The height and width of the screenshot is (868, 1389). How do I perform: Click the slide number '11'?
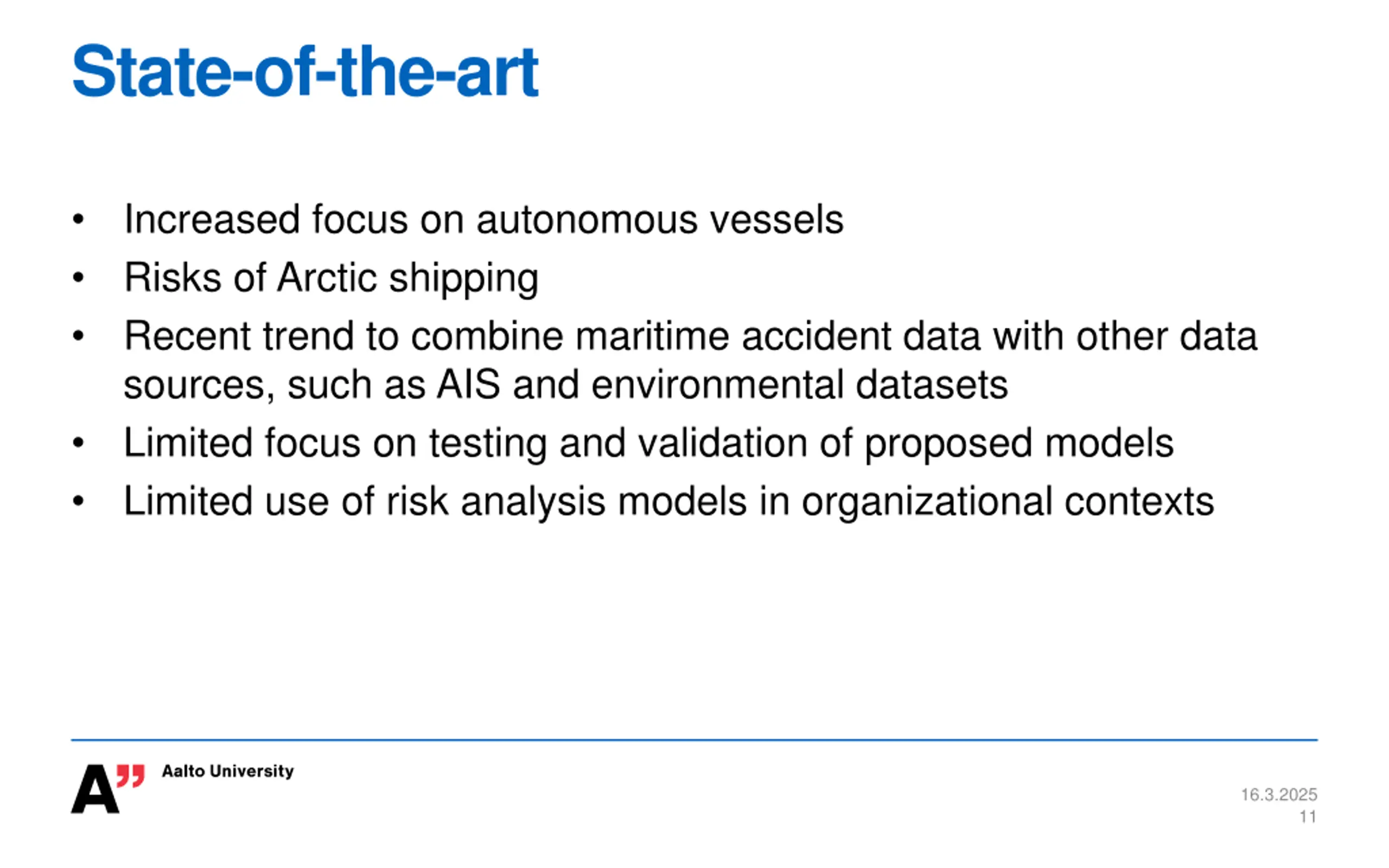pyautogui.click(x=1308, y=816)
